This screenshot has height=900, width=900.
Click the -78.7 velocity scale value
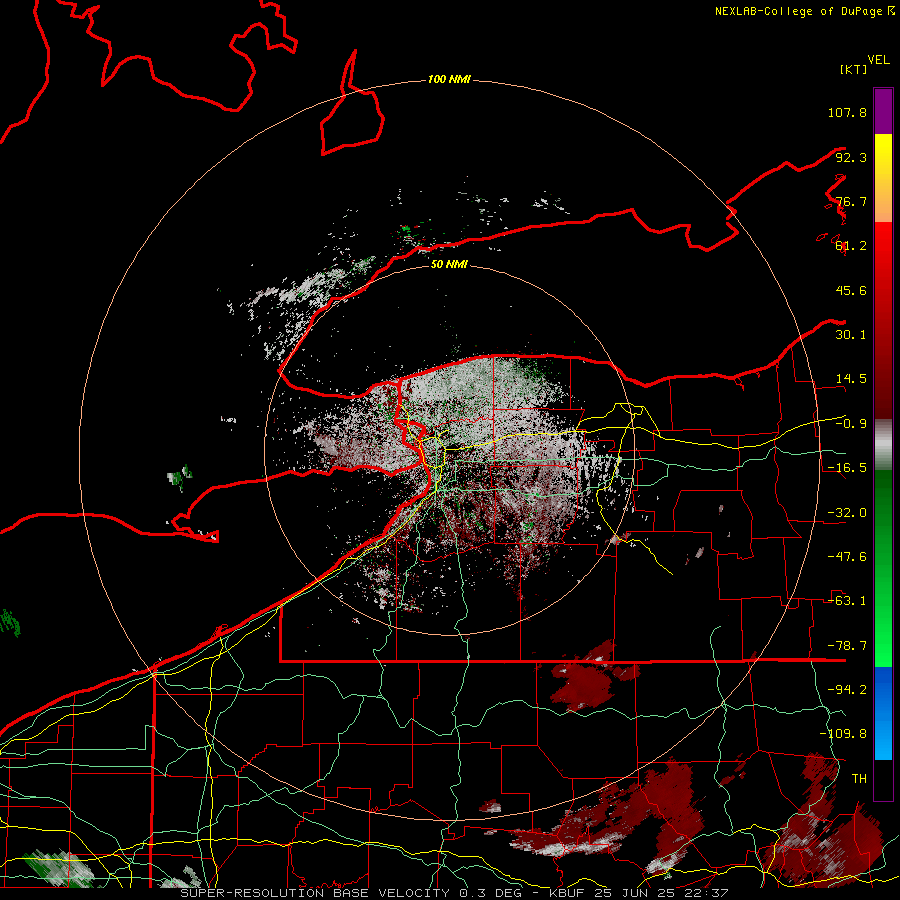click(847, 646)
